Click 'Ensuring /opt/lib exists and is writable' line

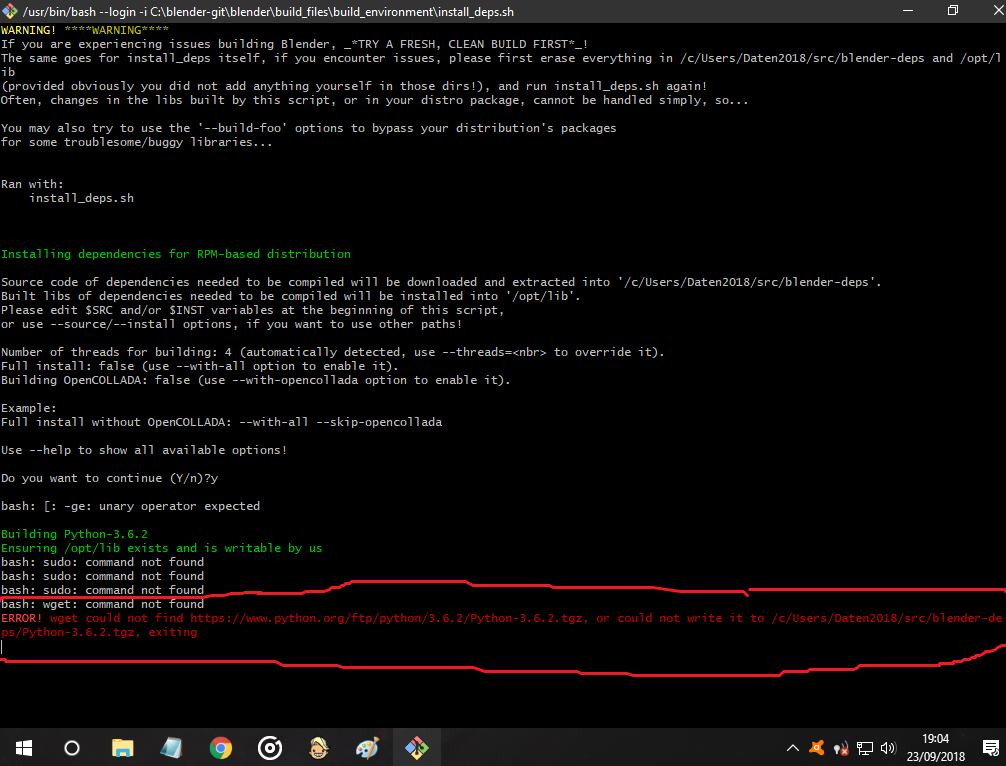click(x=162, y=549)
